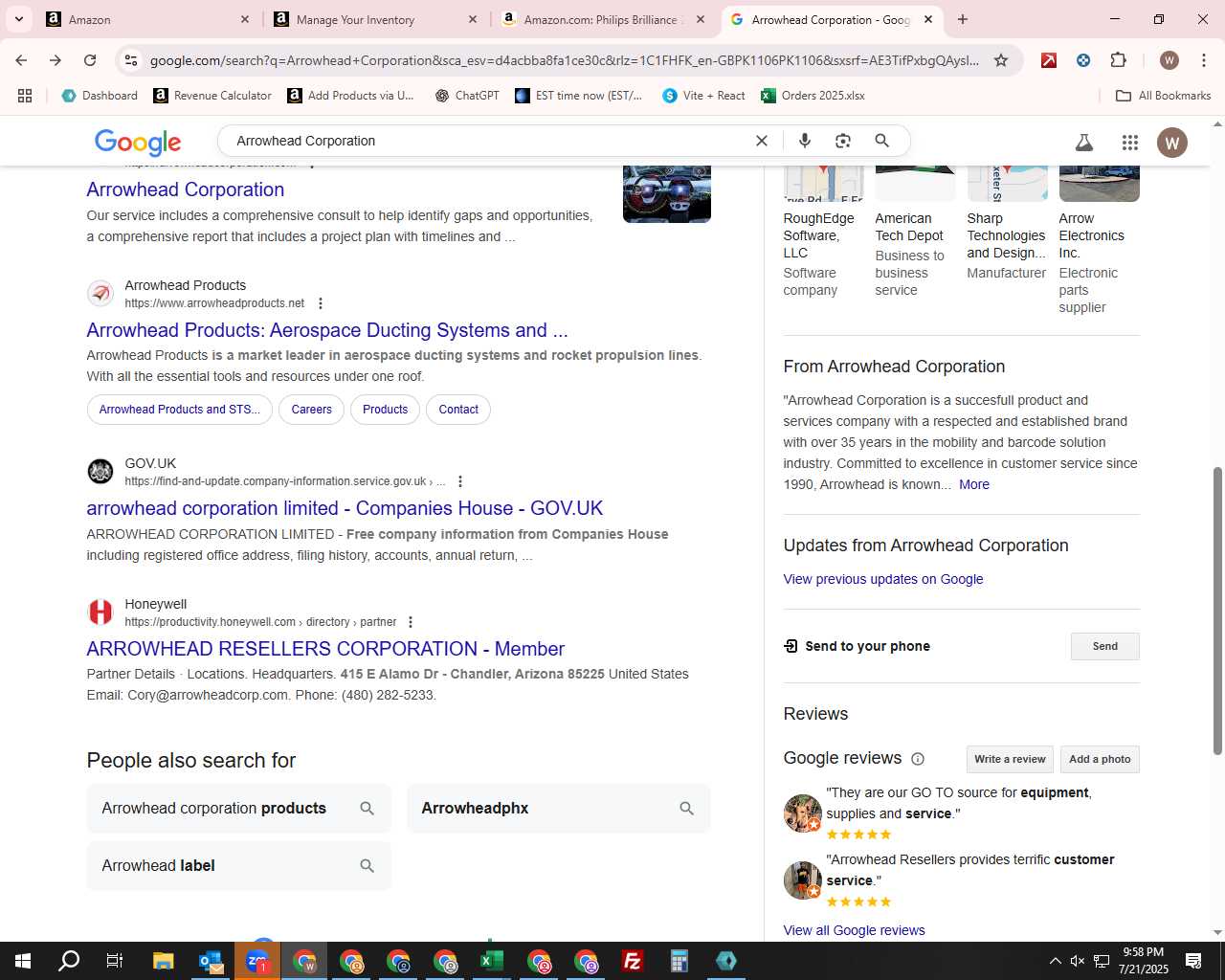This screenshot has height=980, width=1225.
Task: Switch to the Amazon tab
Action: click(x=148, y=19)
